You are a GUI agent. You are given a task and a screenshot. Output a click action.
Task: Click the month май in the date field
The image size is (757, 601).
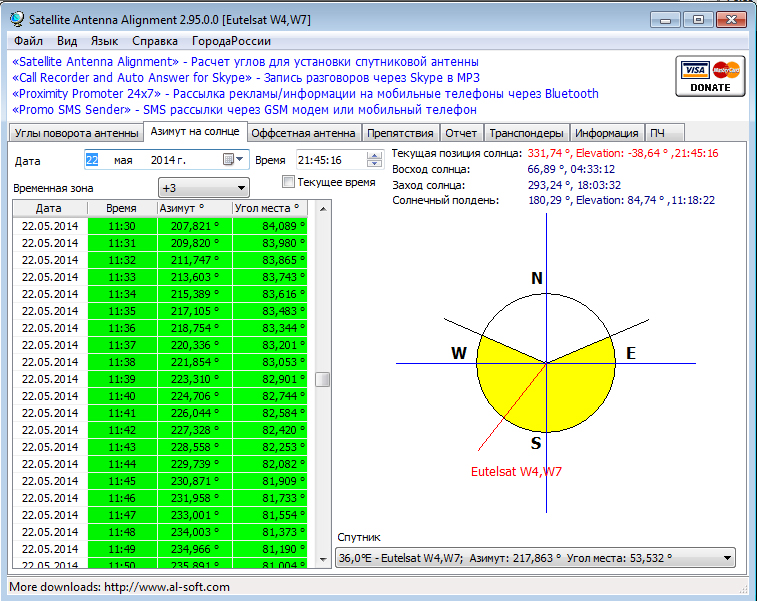[x=123, y=160]
